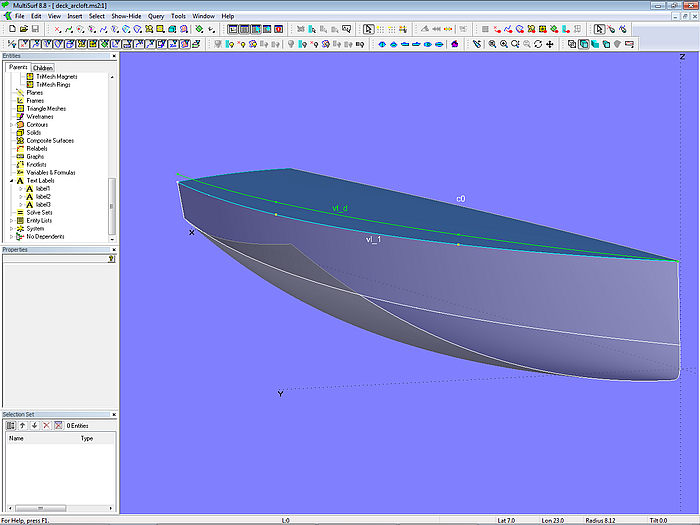700x525 pixels.
Task: Open the Query menu
Action: (x=156, y=16)
